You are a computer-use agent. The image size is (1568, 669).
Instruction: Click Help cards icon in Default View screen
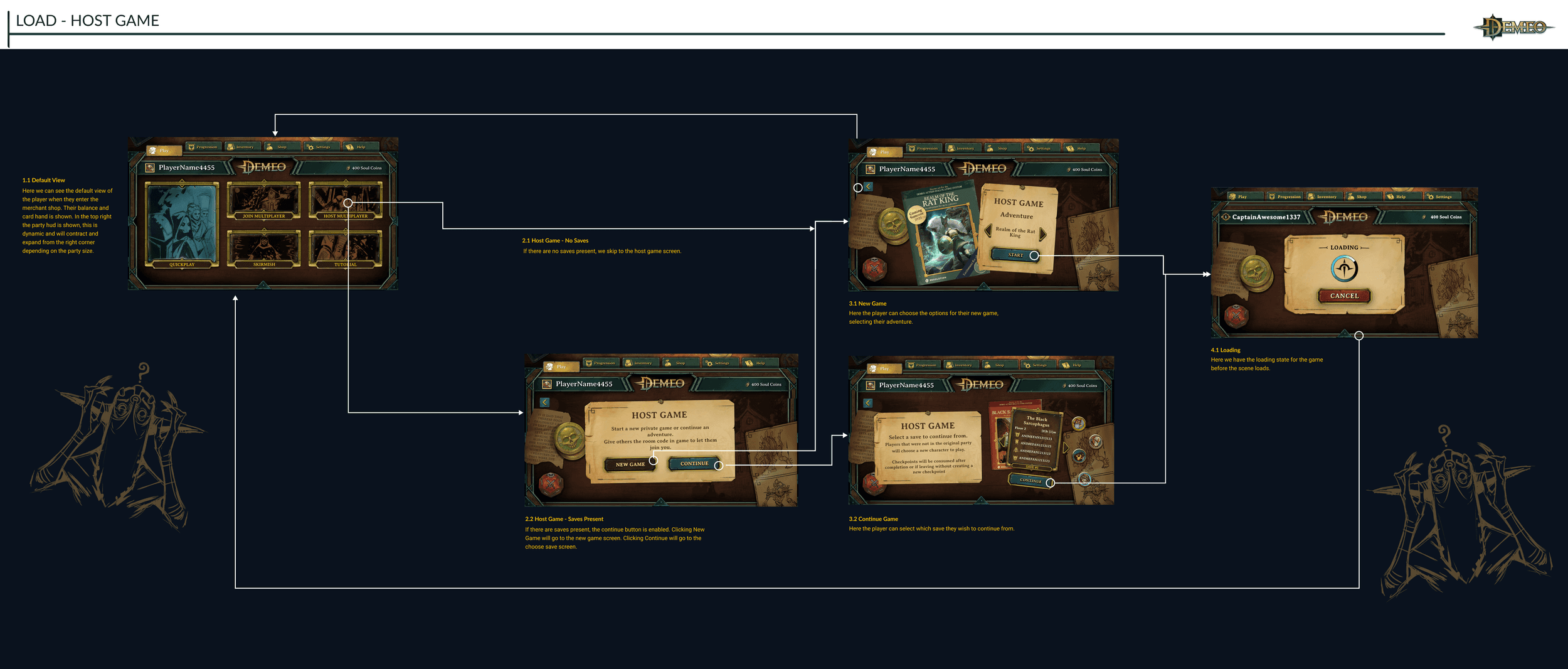tap(350, 147)
